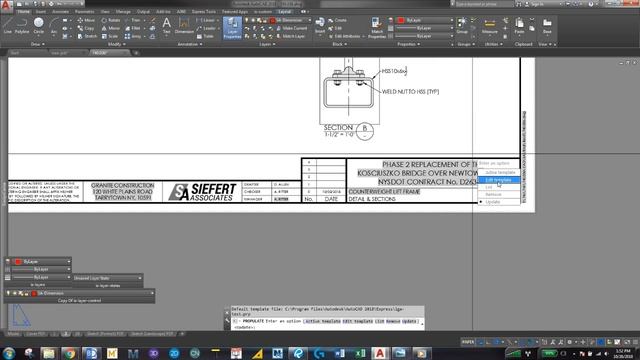
Task: Click Create block tool
Action: [338, 20]
